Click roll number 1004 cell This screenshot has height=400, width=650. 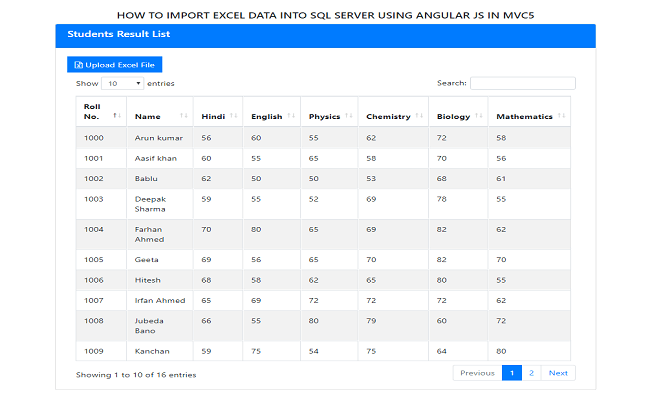click(x=94, y=229)
